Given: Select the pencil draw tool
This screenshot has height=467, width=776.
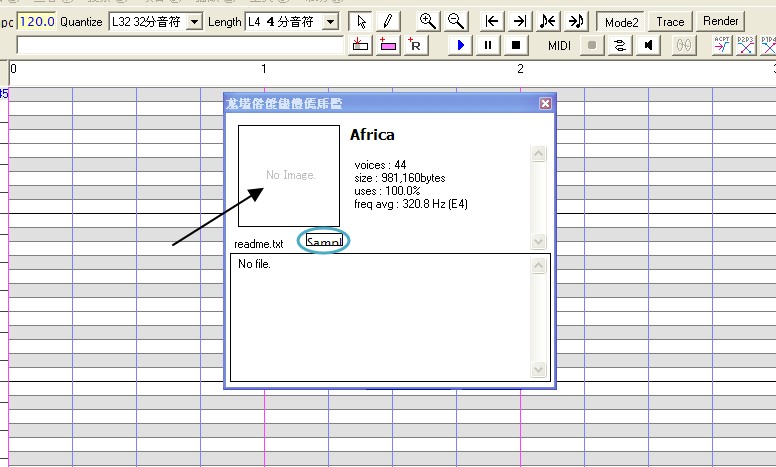Looking at the screenshot, I should pos(388,21).
